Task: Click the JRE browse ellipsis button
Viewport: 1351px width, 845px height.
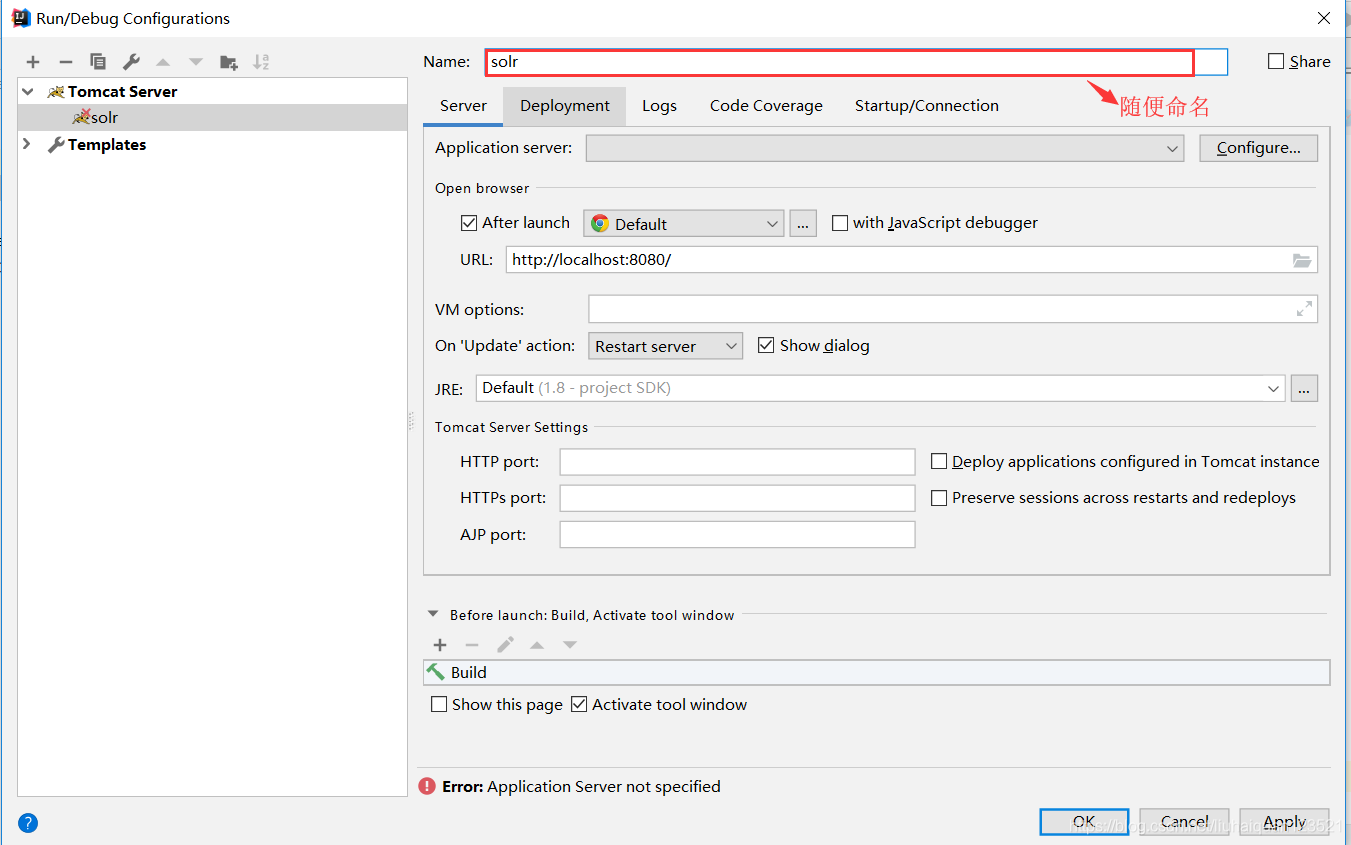Action: [x=1304, y=388]
